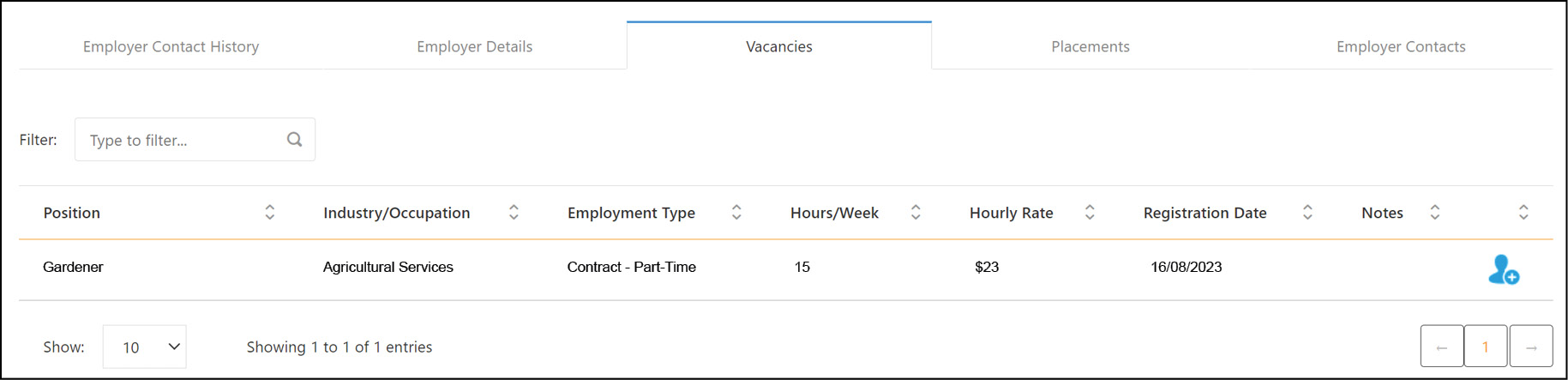The width and height of the screenshot is (1568, 380).
Task: Sort by Position column arrows
Action: click(x=269, y=212)
